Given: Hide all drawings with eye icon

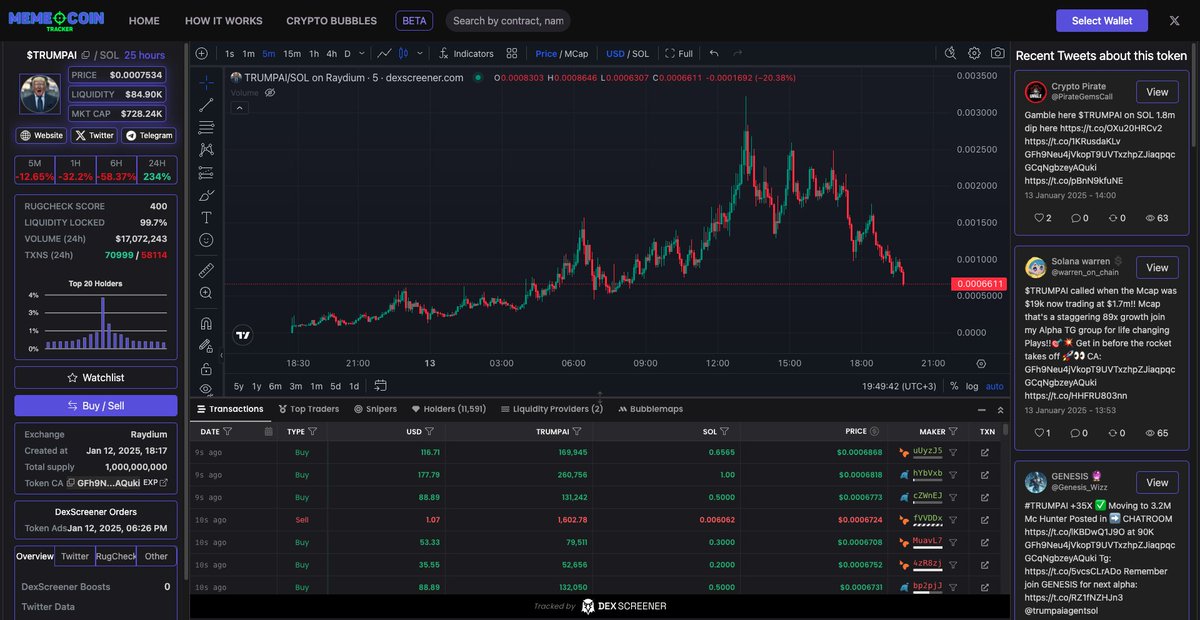Looking at the screenshot, I should point(206,389).
